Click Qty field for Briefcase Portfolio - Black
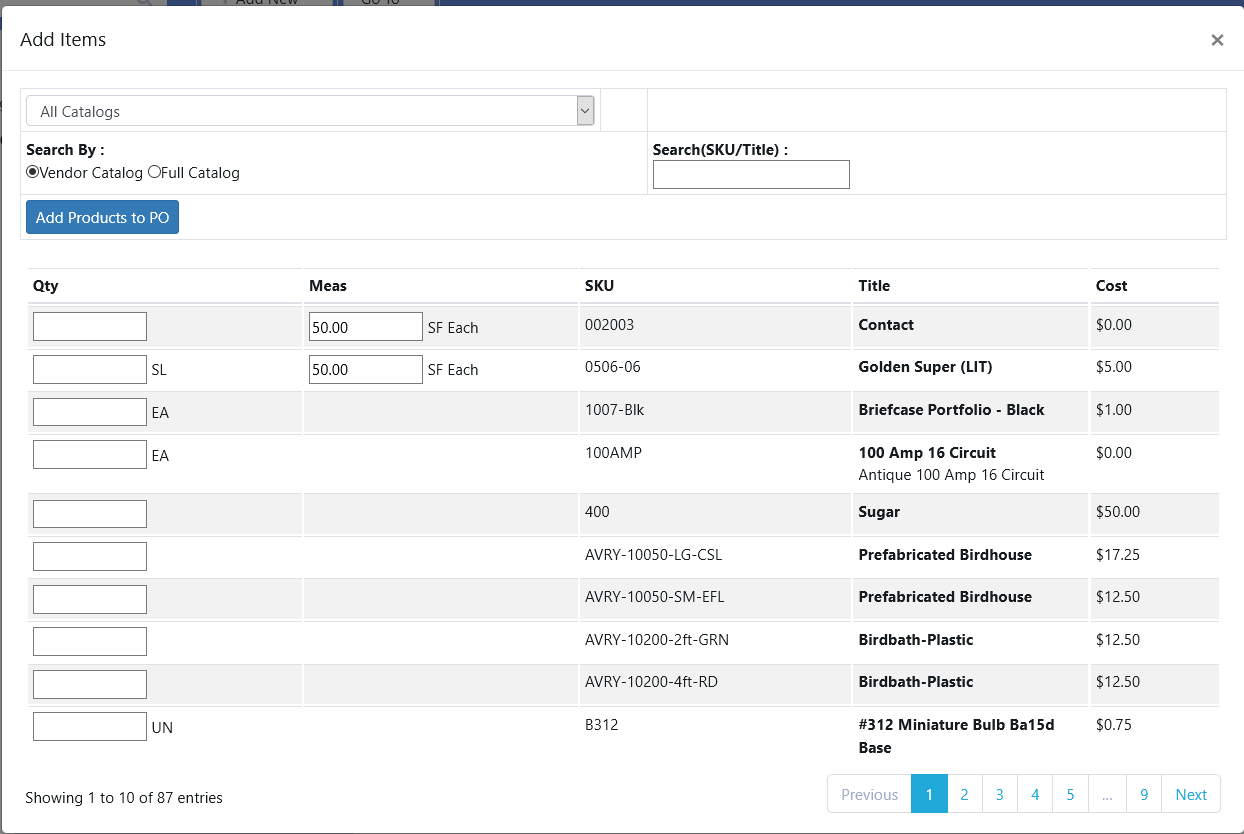Viewport: 1244px width, 834px height. (90, 412)
